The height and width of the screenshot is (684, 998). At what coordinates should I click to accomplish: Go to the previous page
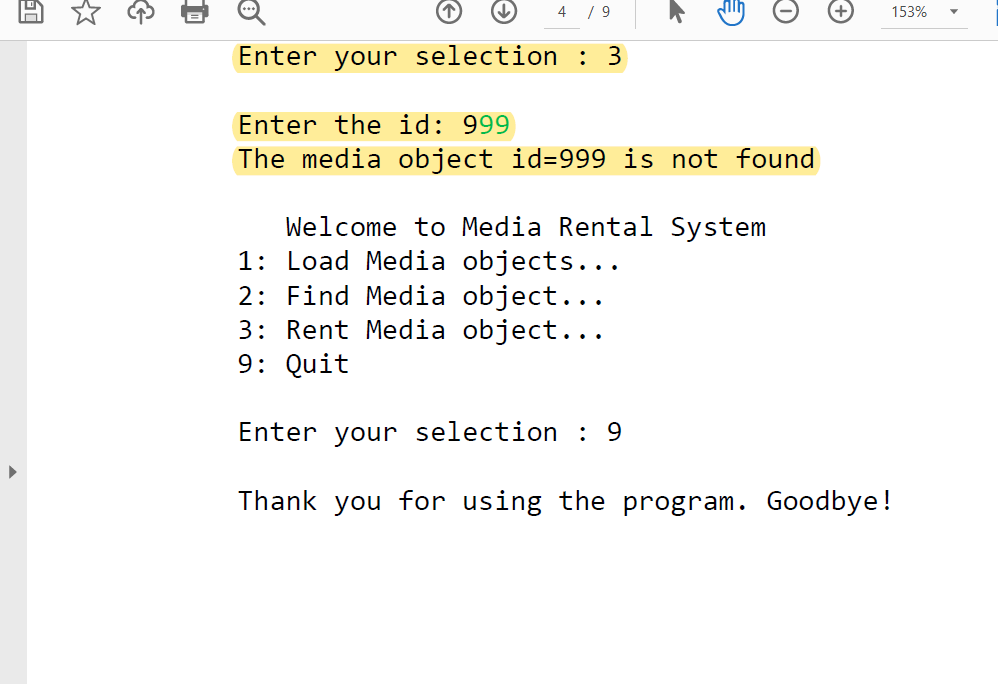(449, 13)
